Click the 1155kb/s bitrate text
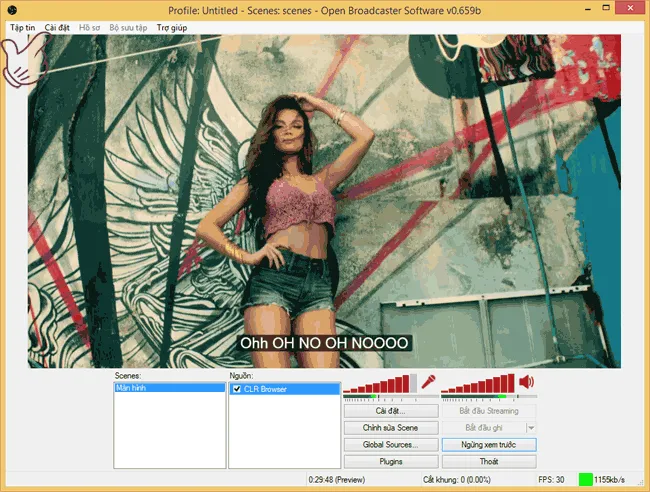The height and width of the screenshot is (492, 650). (609, 480)
